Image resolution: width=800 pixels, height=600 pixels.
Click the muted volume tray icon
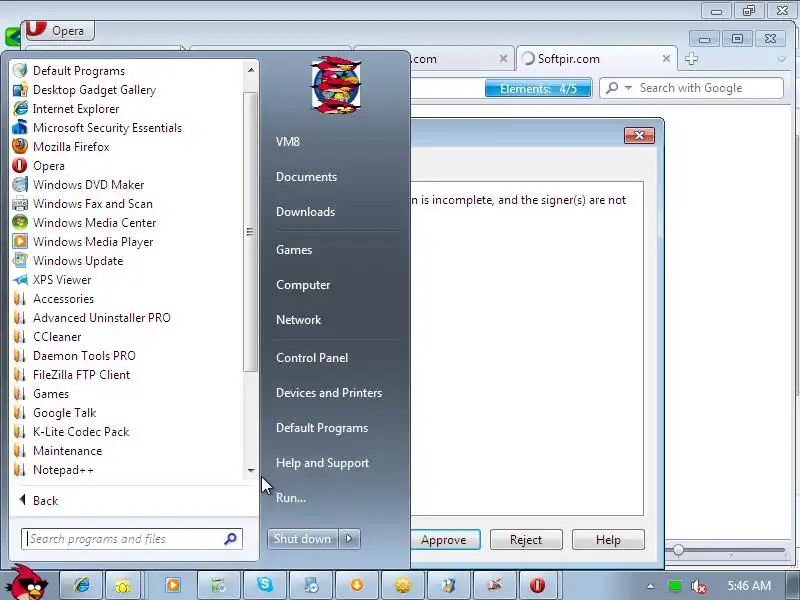(698, 587)
